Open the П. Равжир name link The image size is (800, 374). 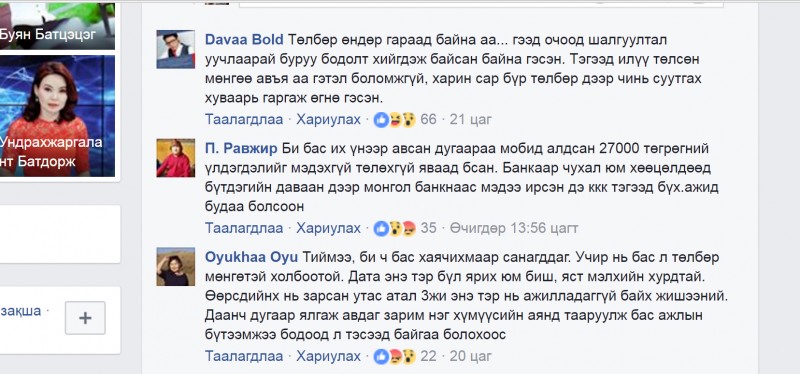click(x=241, y=148)
